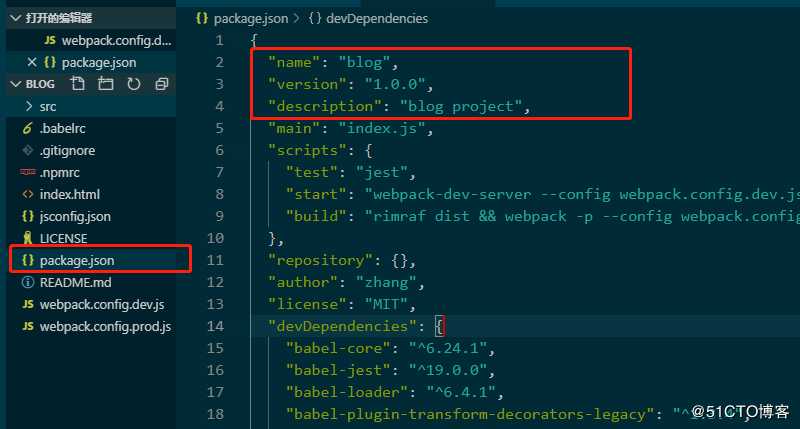Click the info icon beside README.md

28,282
